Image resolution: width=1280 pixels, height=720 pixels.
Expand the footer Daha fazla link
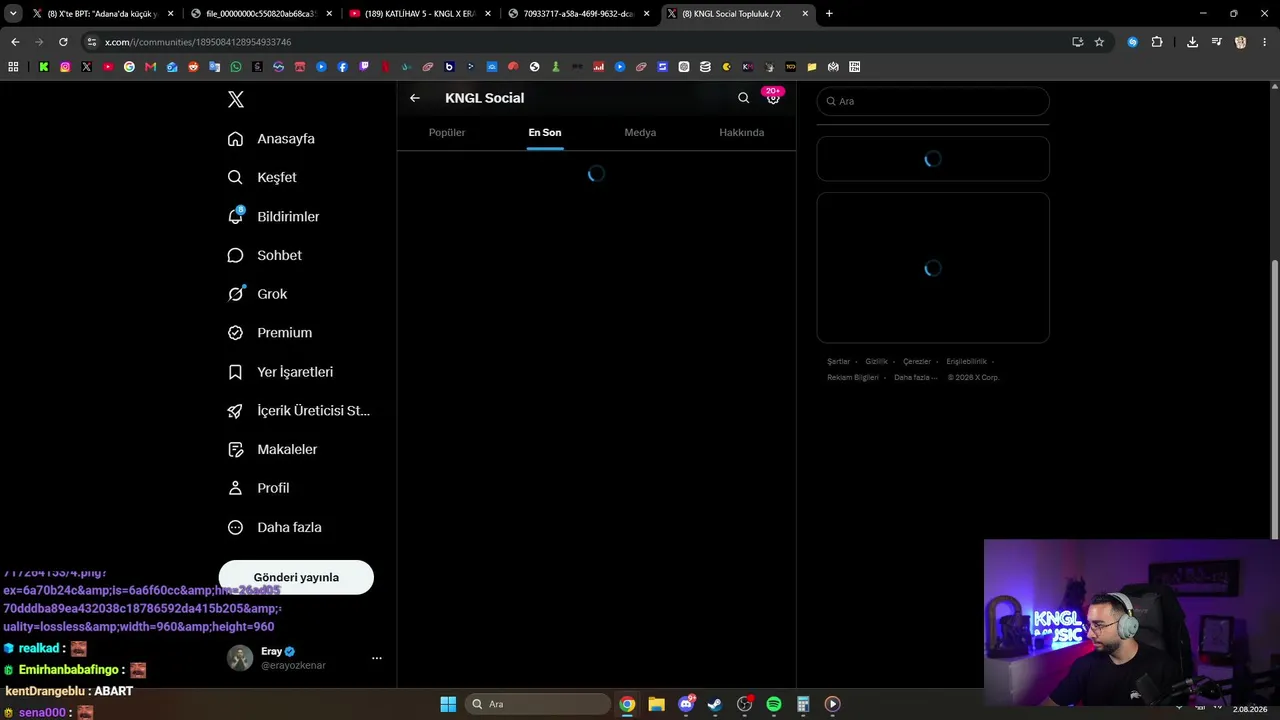(915, 378)
